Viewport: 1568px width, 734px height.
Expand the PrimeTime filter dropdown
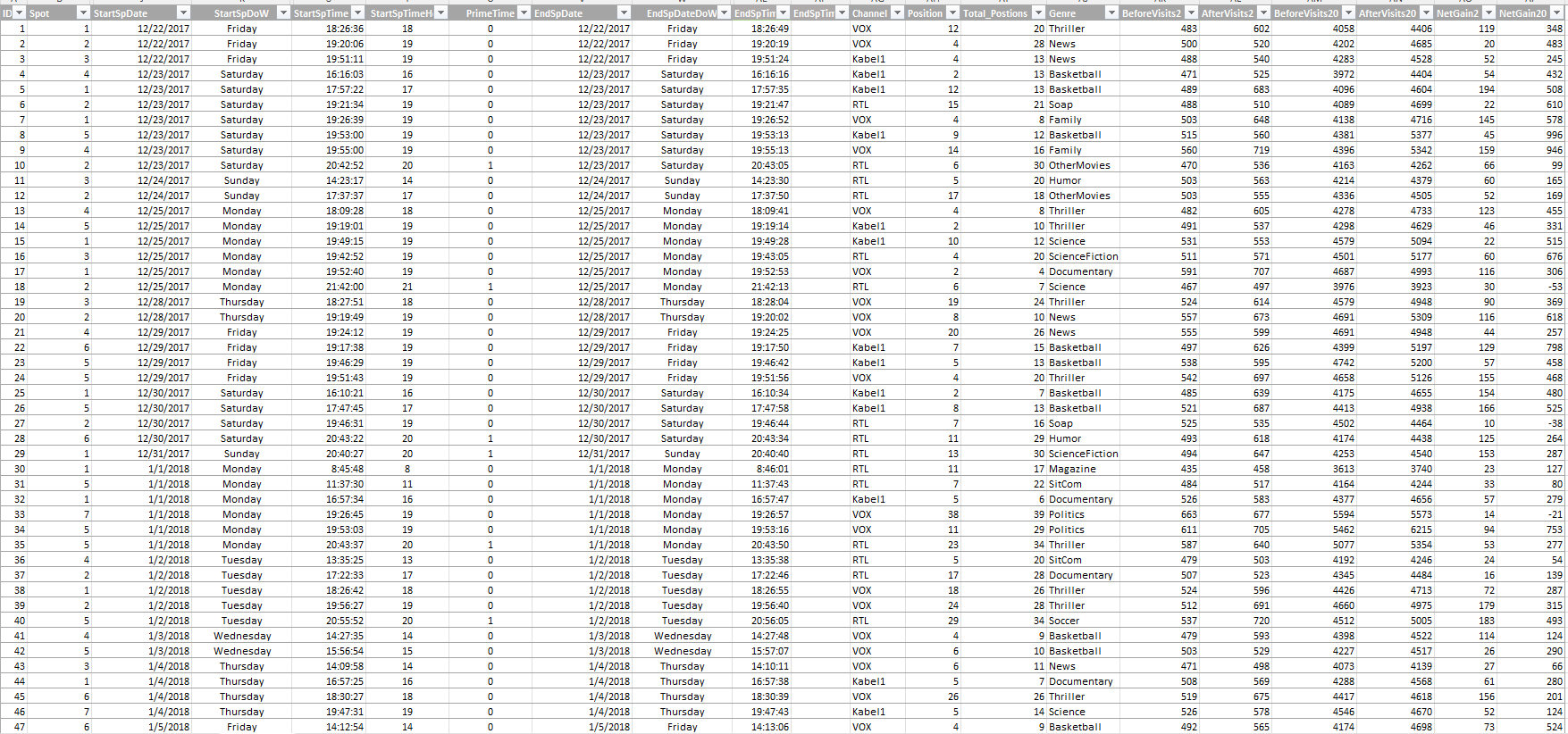point(524,13)
